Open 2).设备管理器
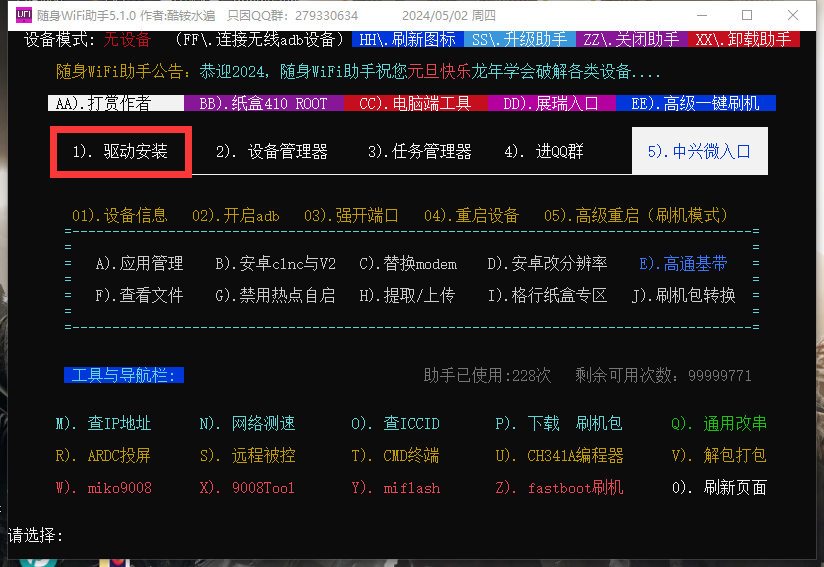The height and width of the screenshot is (567, 824). point(272,151)
